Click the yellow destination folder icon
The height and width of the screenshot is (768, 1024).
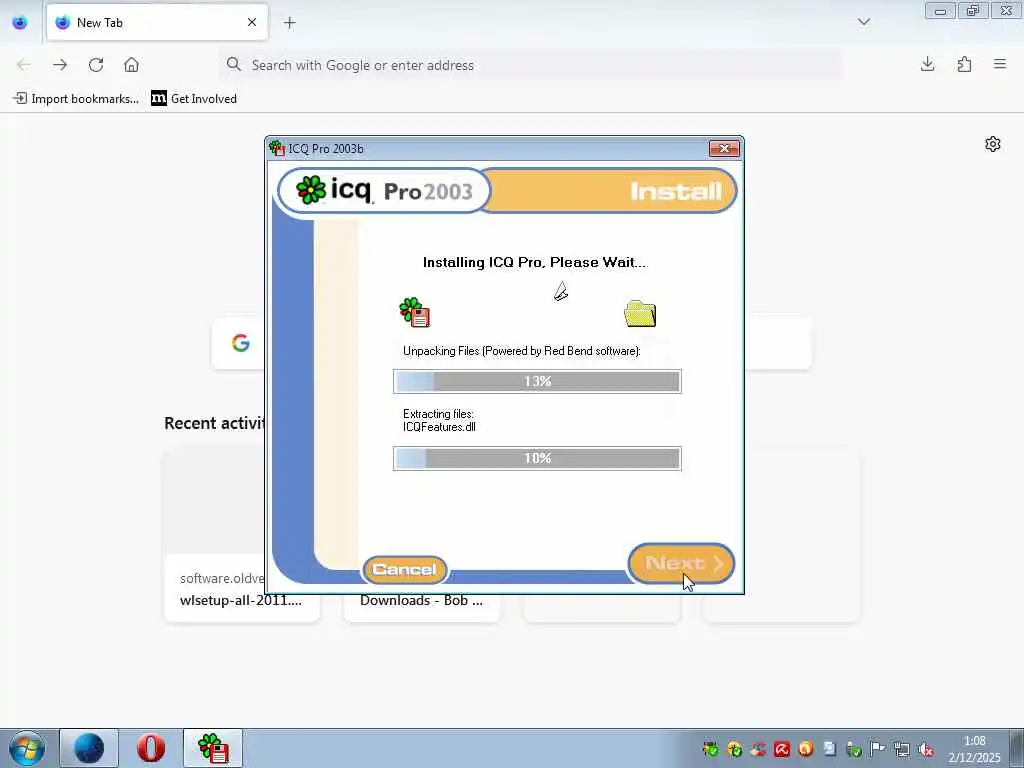tap(640, 313)
